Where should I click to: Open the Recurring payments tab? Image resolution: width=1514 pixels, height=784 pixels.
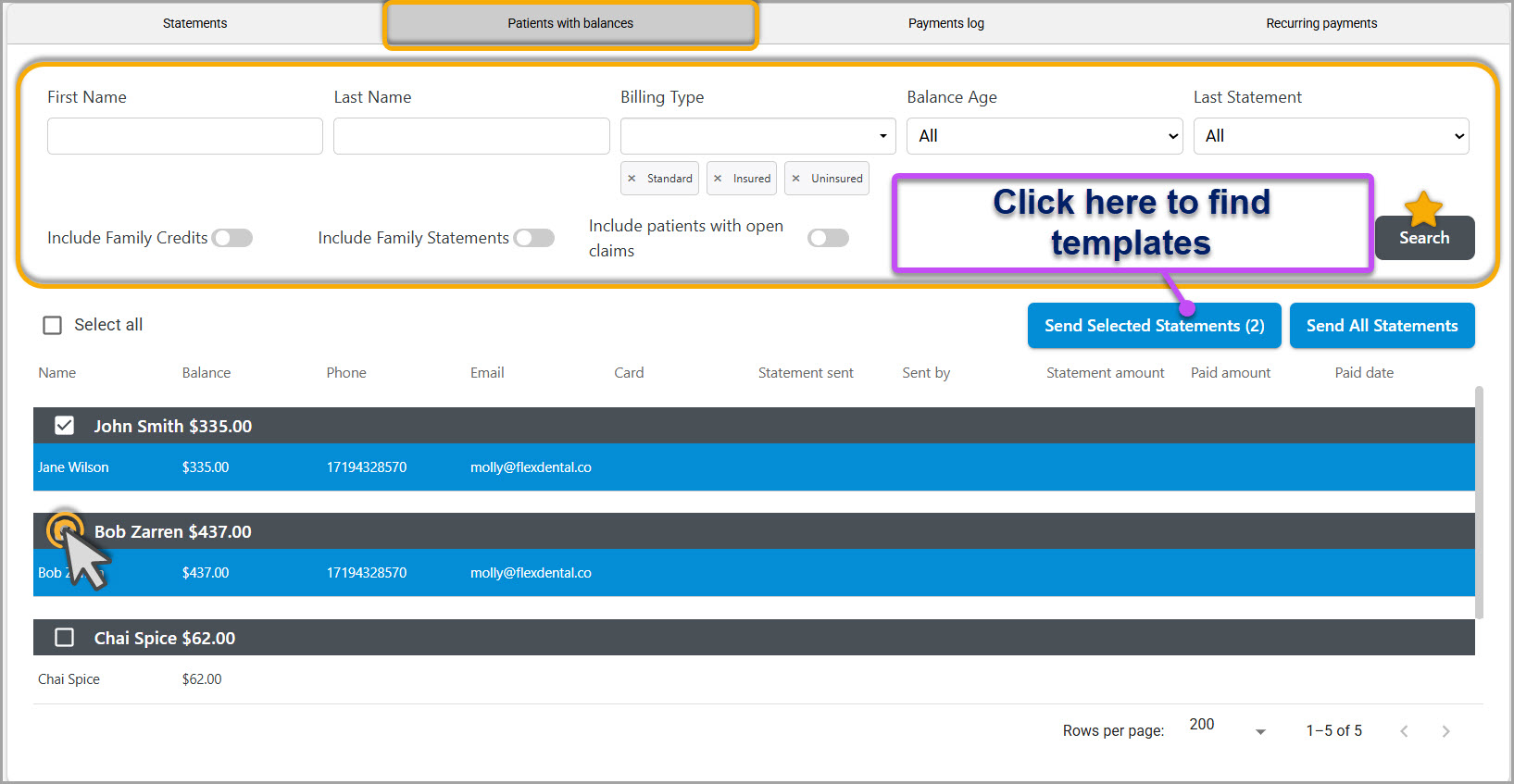pyautogui.click(x=1321, y=23)
